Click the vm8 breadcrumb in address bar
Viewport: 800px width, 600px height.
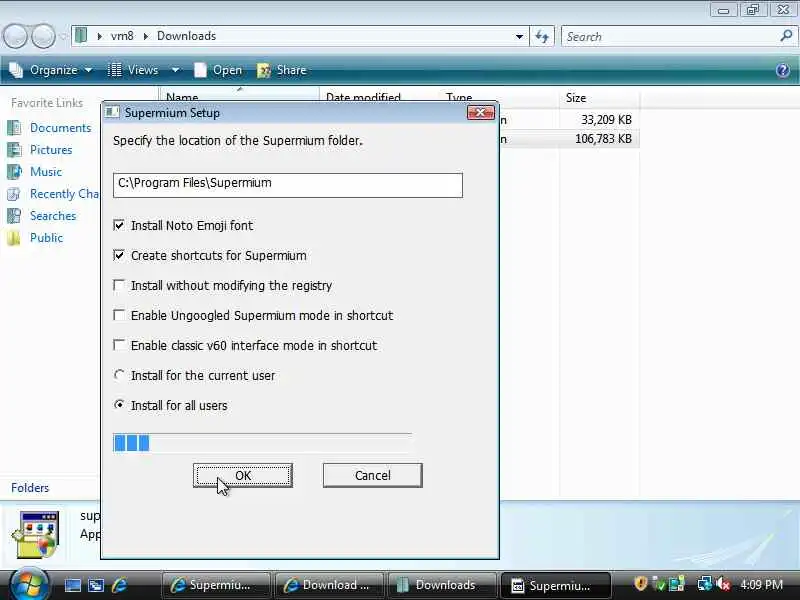[x=122, y=36]
